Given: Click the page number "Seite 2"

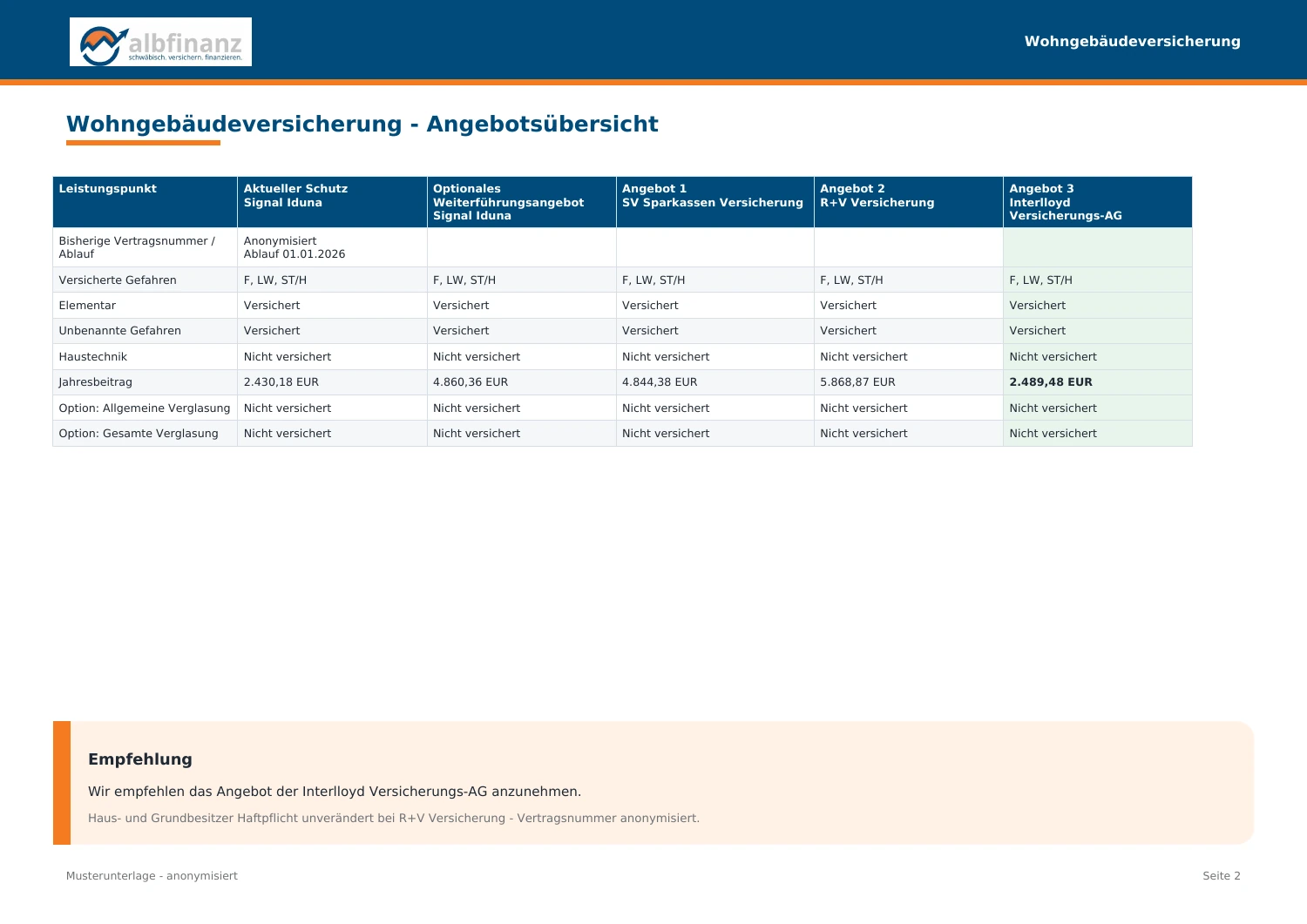Looking at the screenshot, I should (x=1222, y=876).
